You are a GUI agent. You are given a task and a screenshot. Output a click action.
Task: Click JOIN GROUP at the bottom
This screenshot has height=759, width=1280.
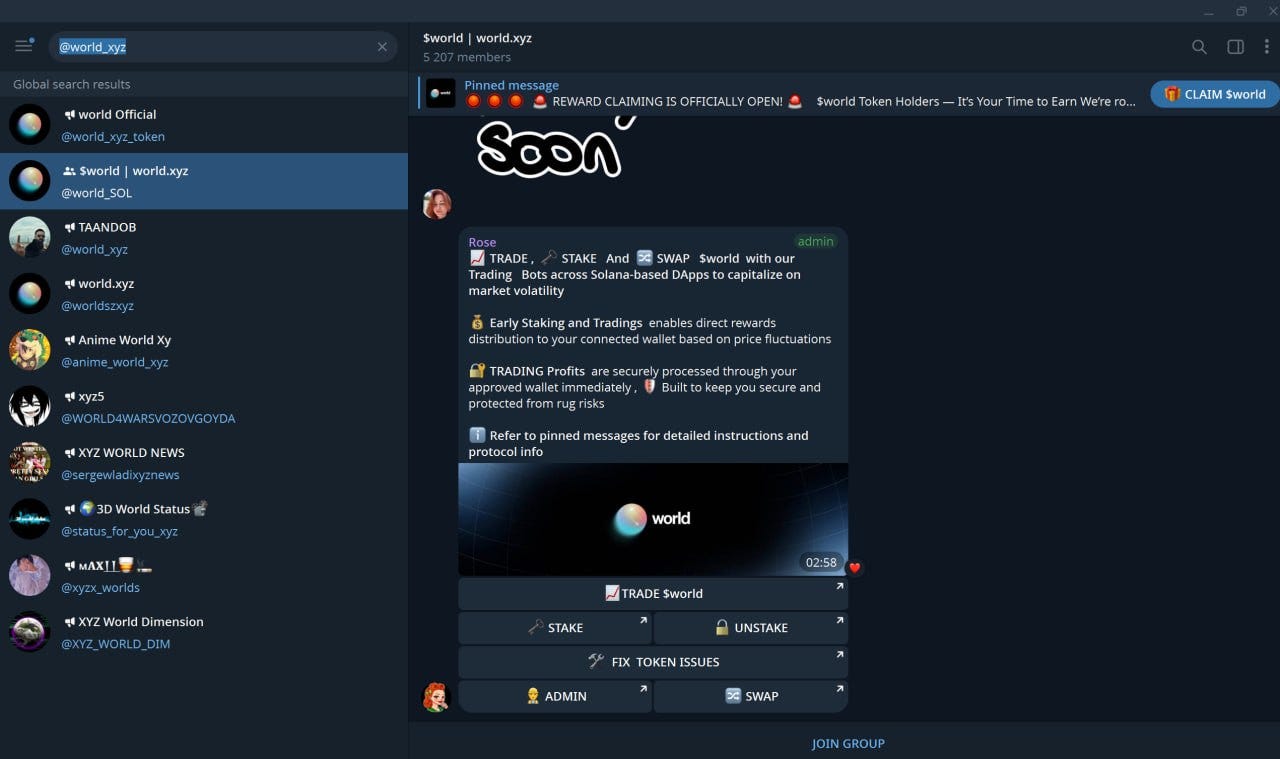(848, 743)
